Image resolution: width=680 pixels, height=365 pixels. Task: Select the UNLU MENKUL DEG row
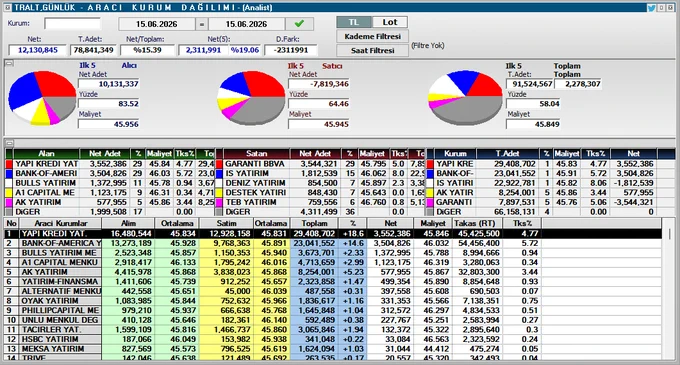[x=333, y=320]
